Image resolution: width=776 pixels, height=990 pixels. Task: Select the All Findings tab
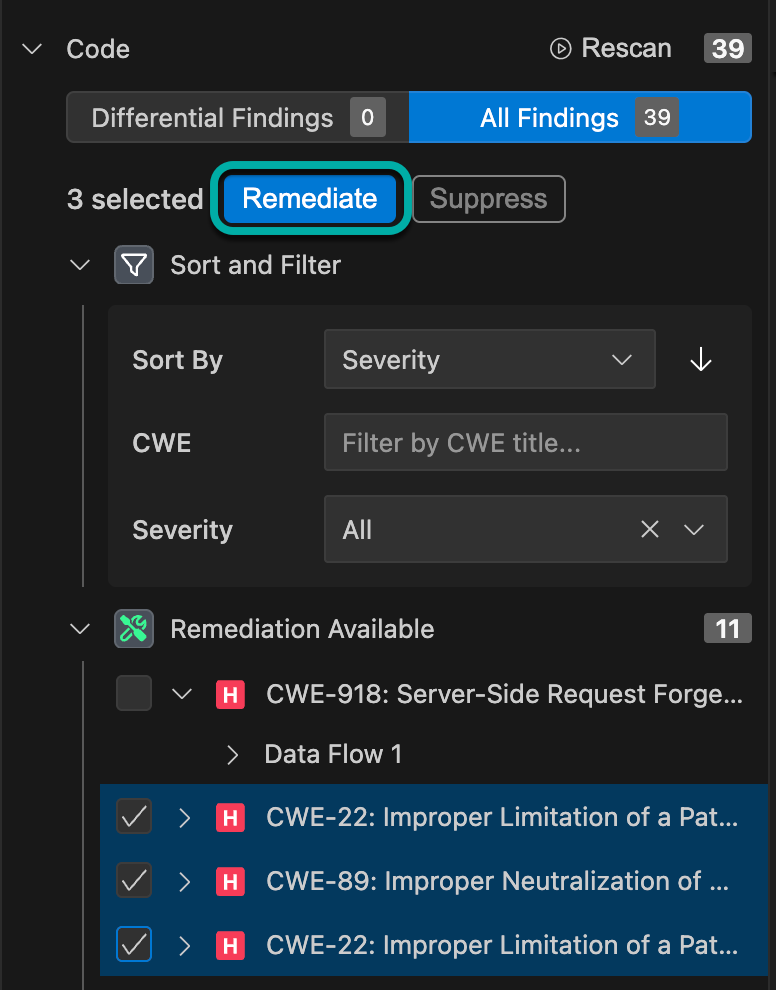579,118
